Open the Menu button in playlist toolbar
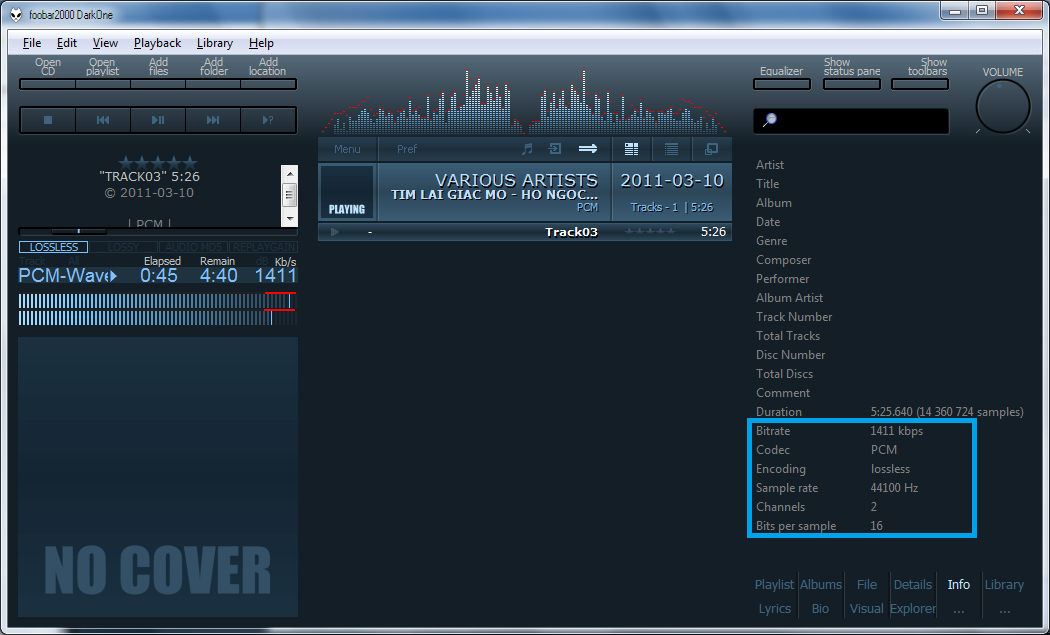 click(x=347, y=149)
